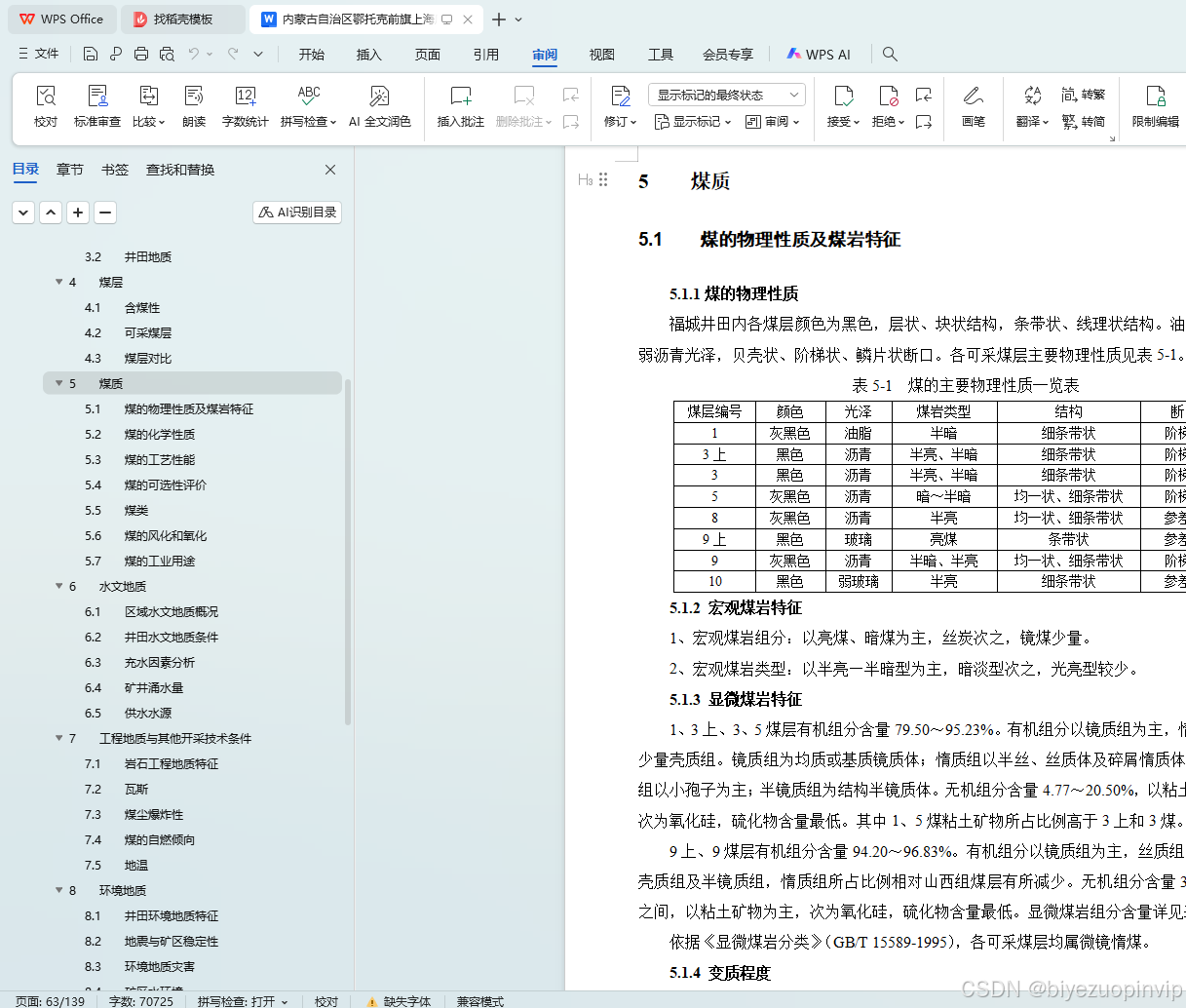Screen dimensions: 1186x1008
Task: Start 朗读 read-aloud tool
Action: (x=194, y=105)
